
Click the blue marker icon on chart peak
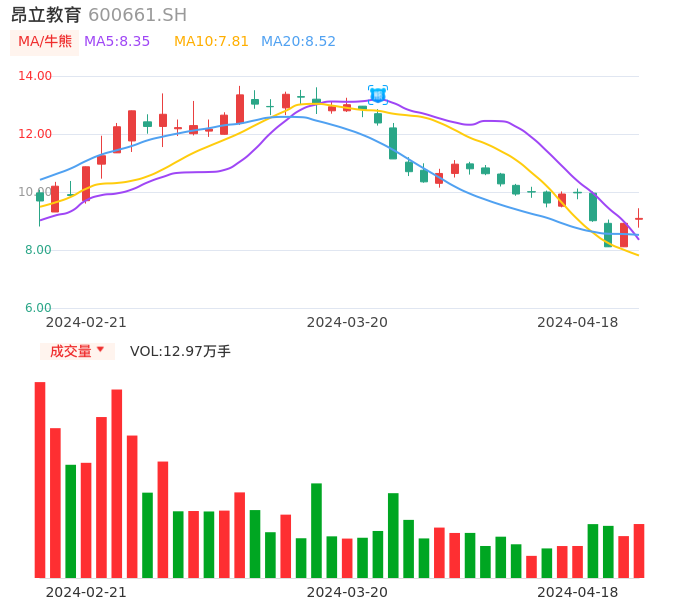pos(377,95)
